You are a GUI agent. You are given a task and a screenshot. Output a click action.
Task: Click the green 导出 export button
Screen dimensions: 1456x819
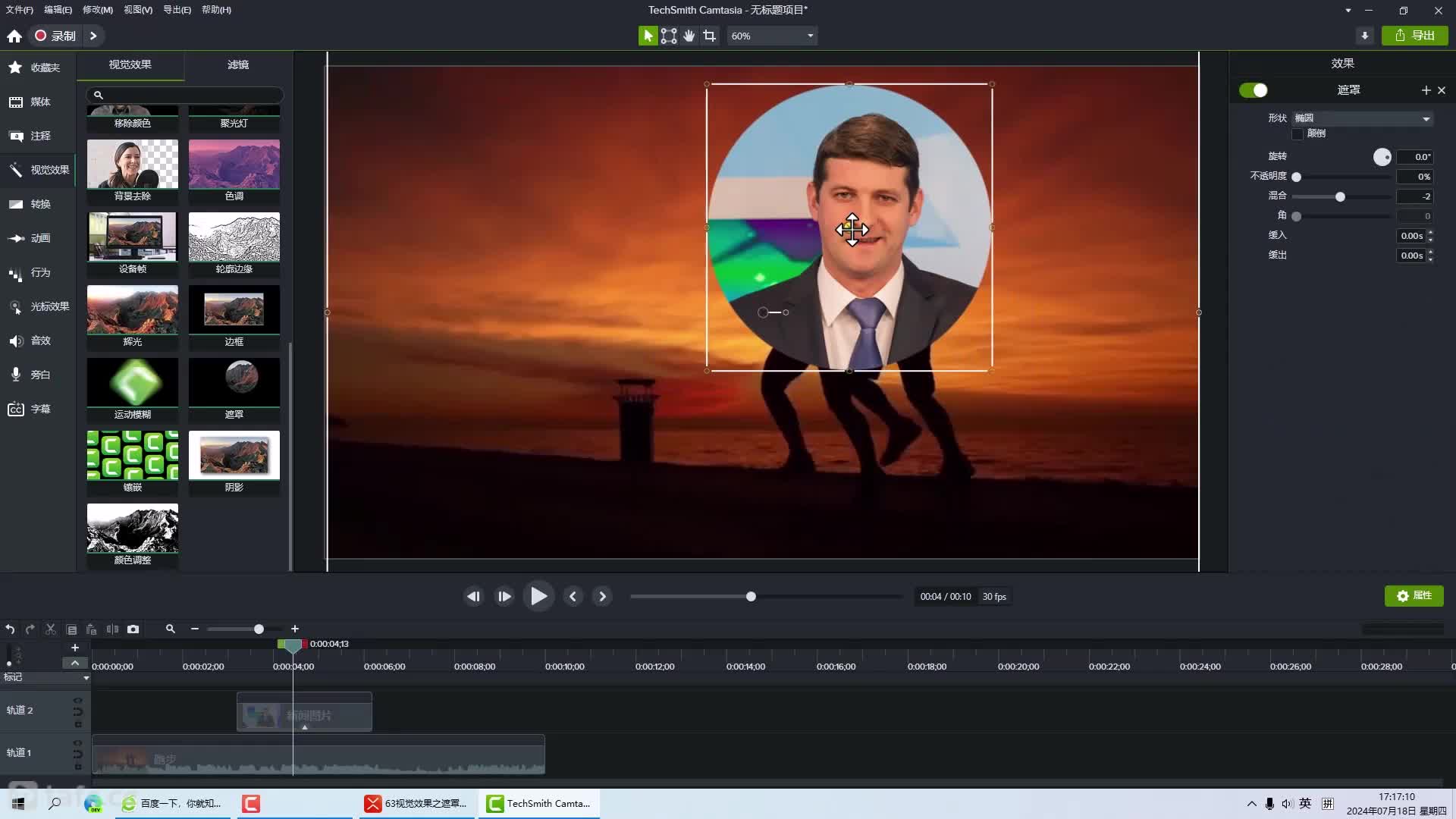1415,36
